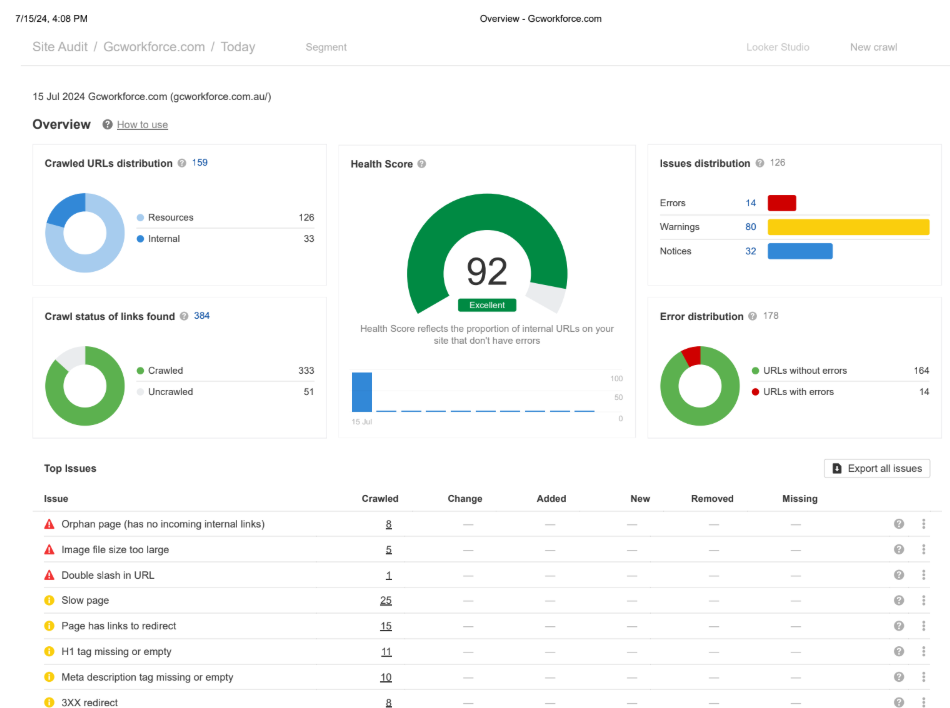Sort table by Added column
The width and height of the screenshot is (950, 708).
pos(551,498)
